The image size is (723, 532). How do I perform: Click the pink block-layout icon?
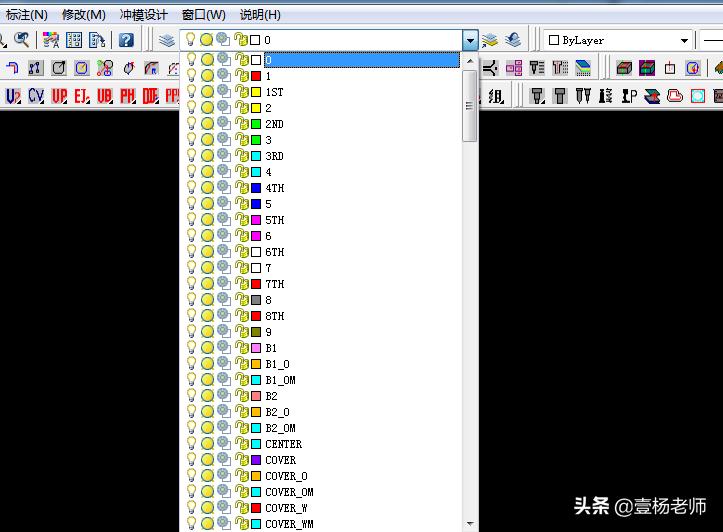(x=514, y=68)
